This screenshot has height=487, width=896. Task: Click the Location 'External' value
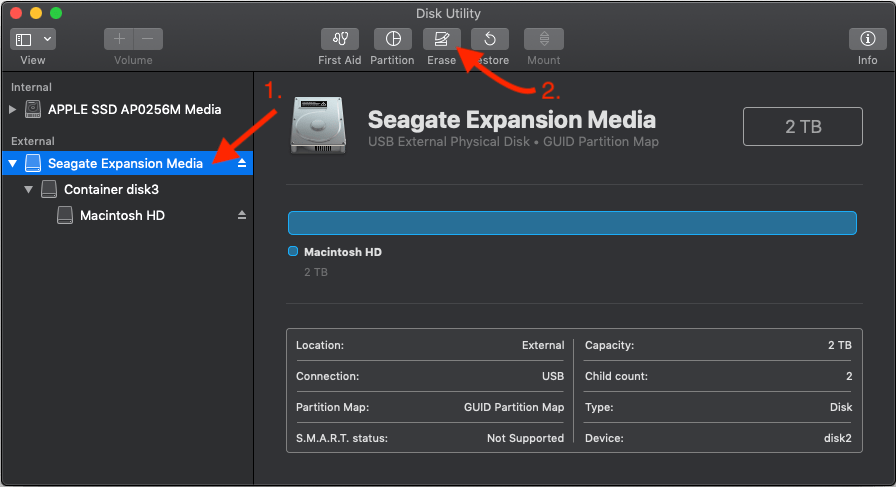543,345
